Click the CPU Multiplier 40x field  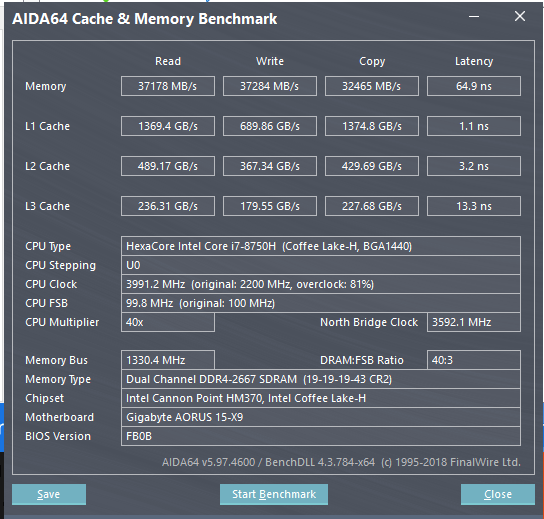[168, 322]
